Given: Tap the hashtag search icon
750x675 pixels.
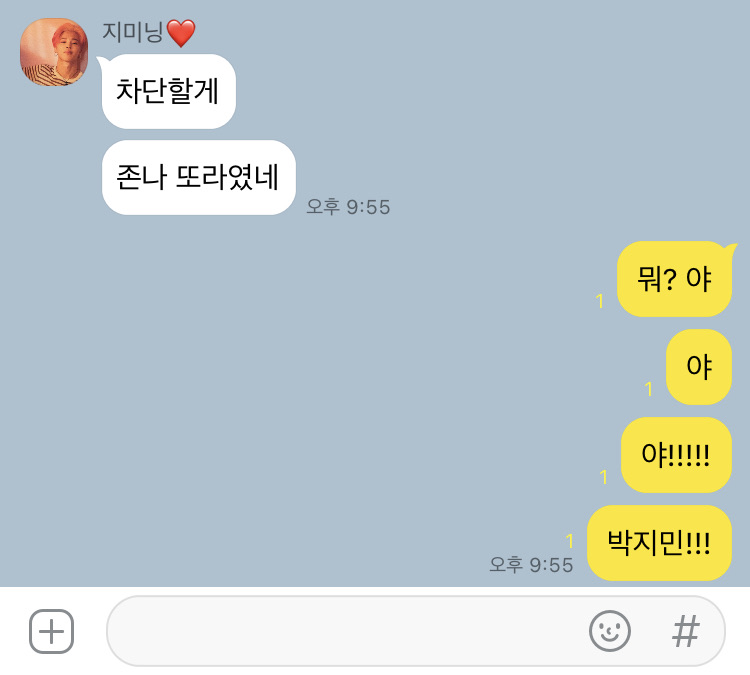Looking at the screenshot, I should 685,631.
